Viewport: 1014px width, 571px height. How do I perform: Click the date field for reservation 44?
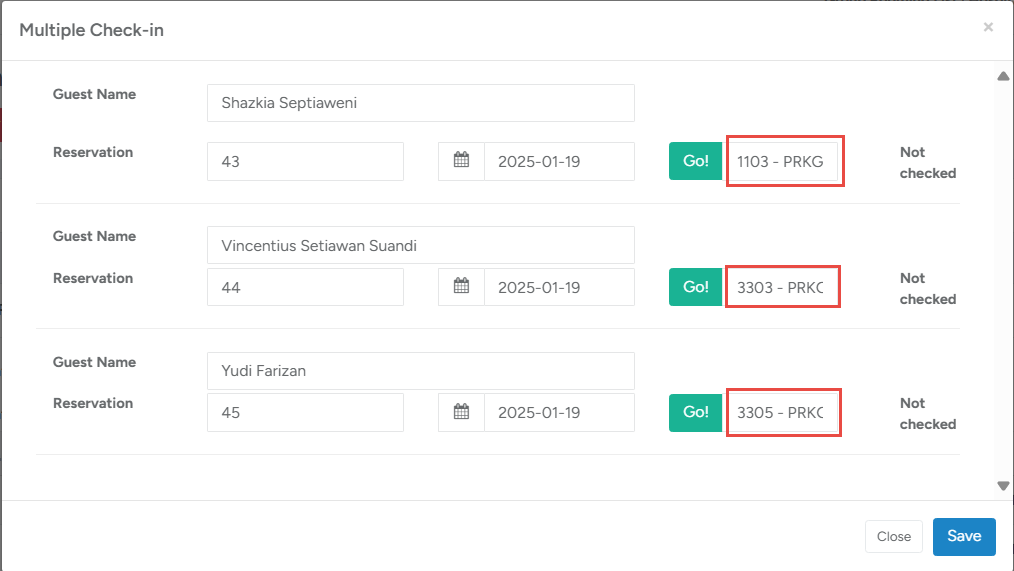point(559,287)
